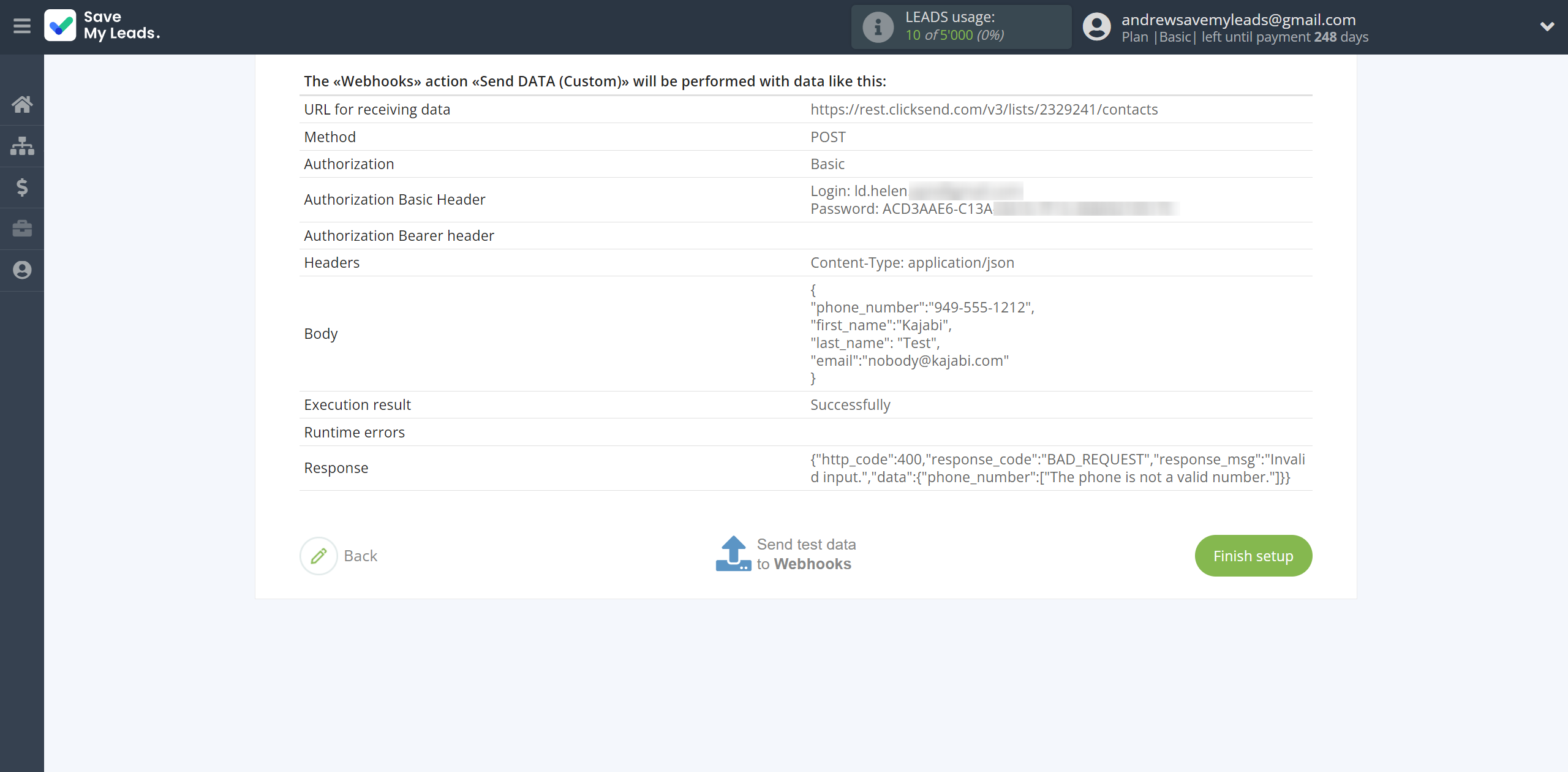Viewport: 1568px width, 772px height.
Task: Click the Headers label
Action: 331,262
